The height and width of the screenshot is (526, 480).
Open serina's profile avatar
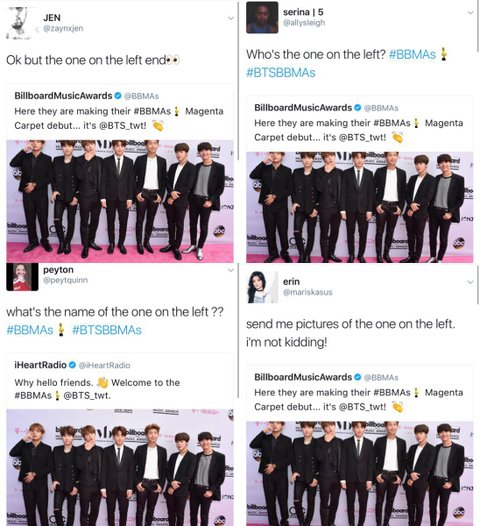pyautogui.click(x=262, y=17)
